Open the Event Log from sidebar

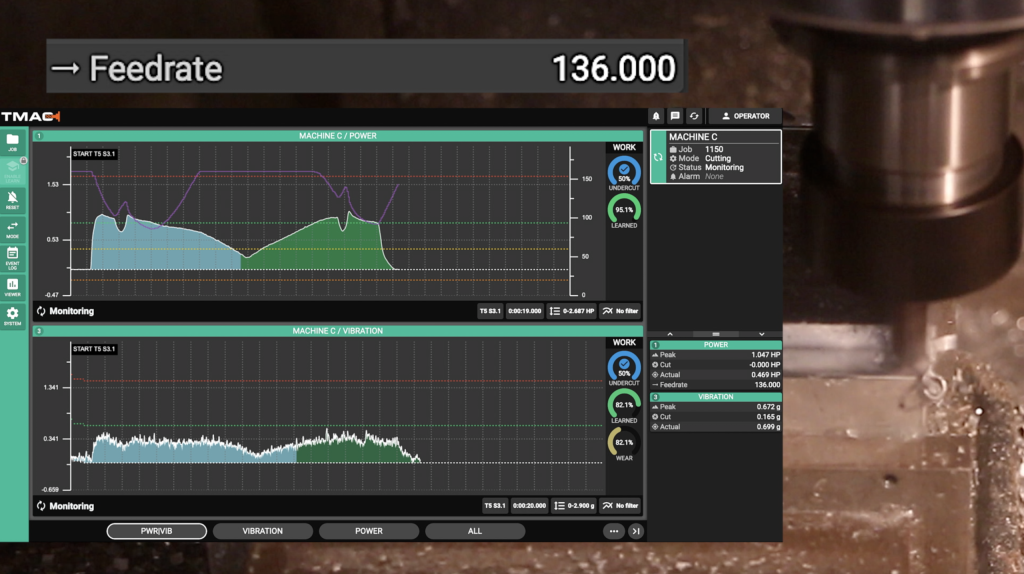13,257
